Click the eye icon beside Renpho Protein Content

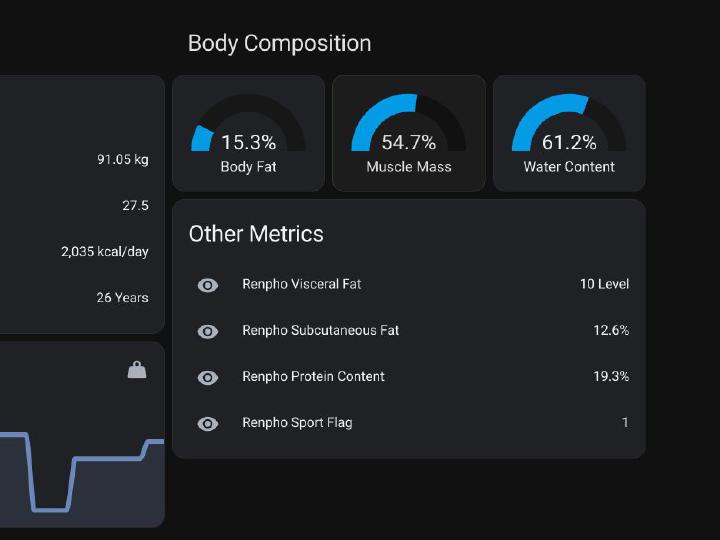(208, 377)
